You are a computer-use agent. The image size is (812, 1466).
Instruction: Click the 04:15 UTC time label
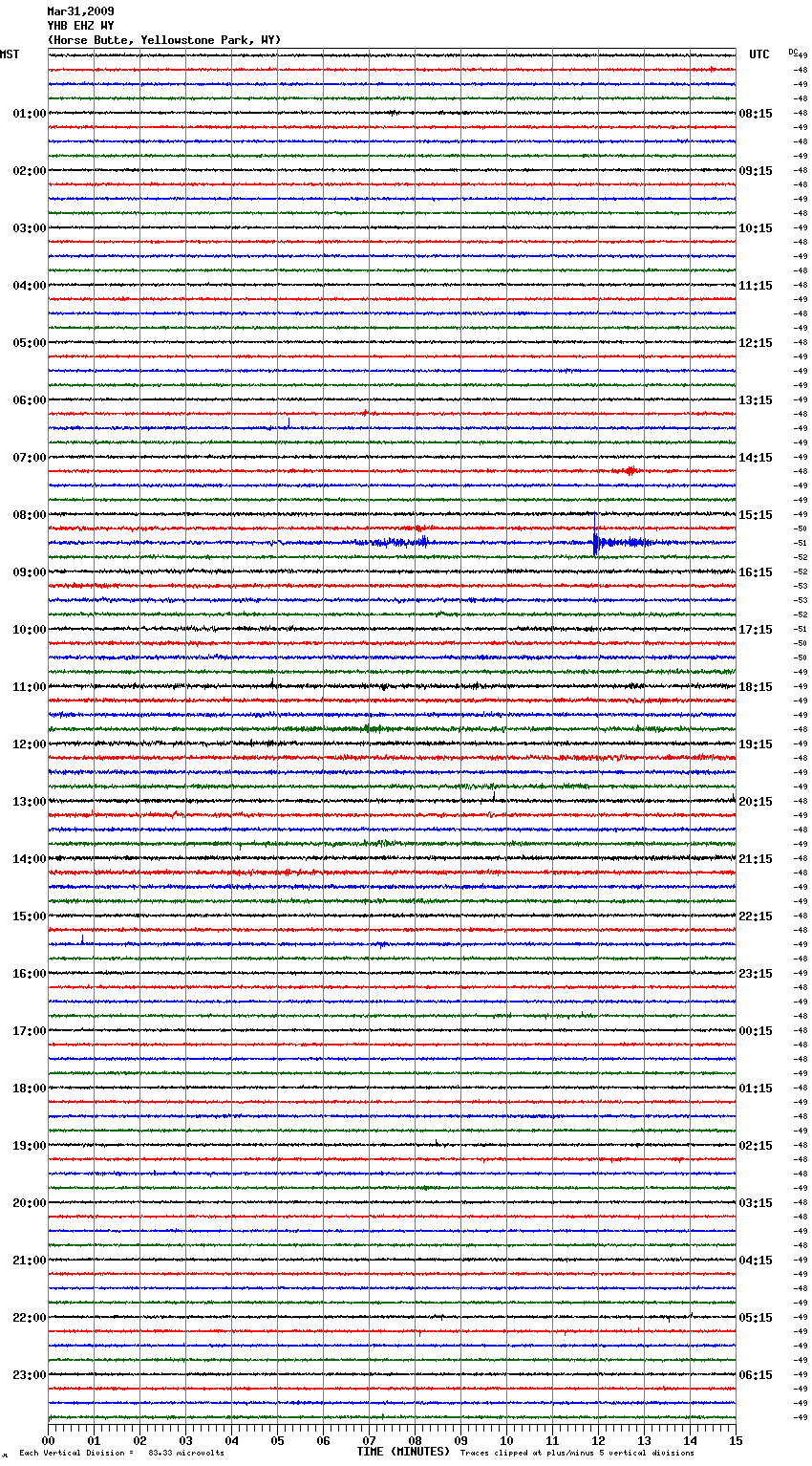tap(756, 1261)
